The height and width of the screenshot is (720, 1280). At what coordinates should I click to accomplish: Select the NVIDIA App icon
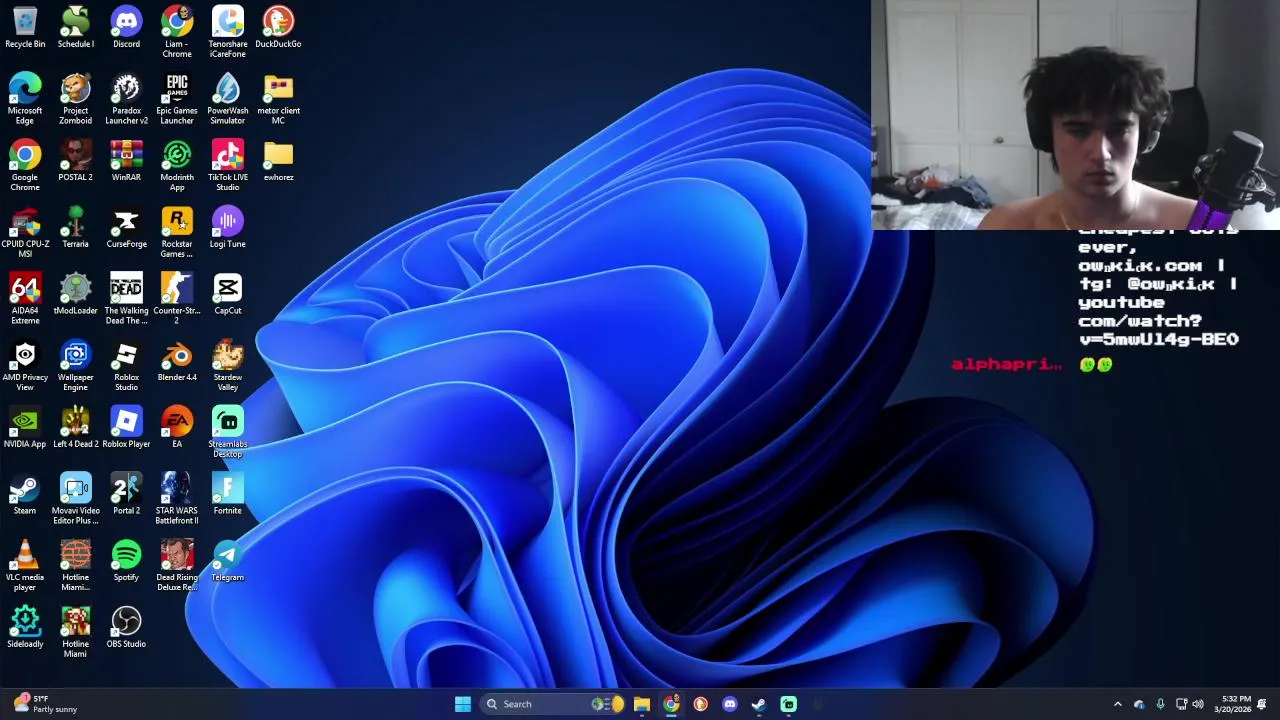click(x=25, y=428)
